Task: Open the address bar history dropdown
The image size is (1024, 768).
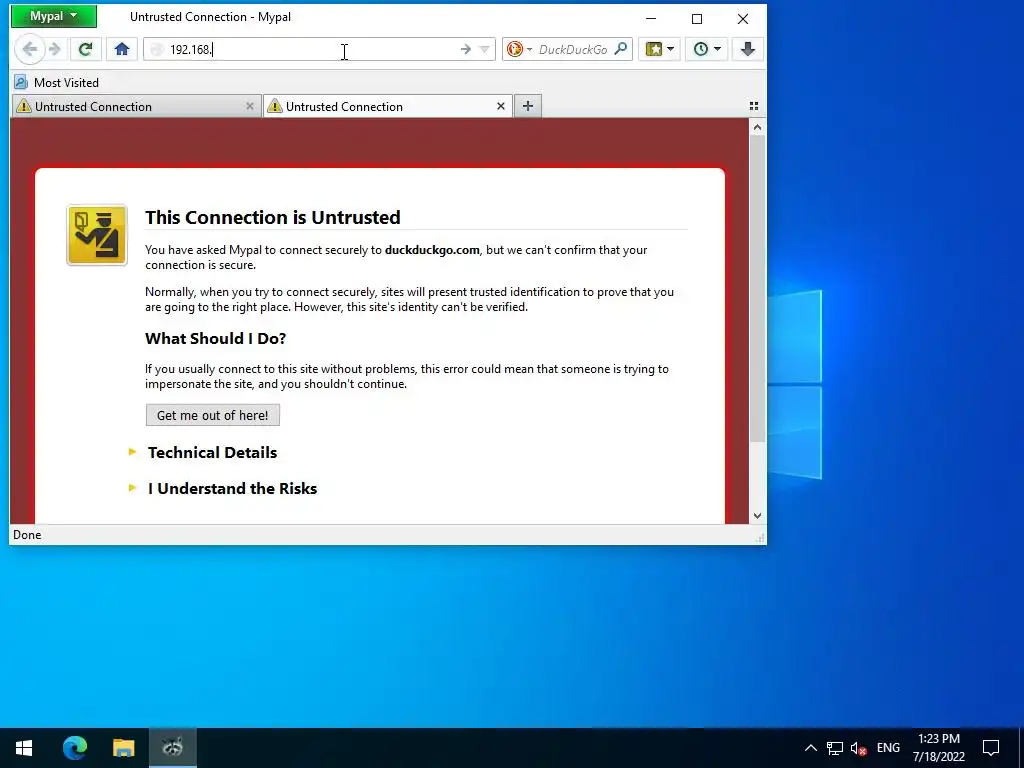Action: (x=485, y=49)
